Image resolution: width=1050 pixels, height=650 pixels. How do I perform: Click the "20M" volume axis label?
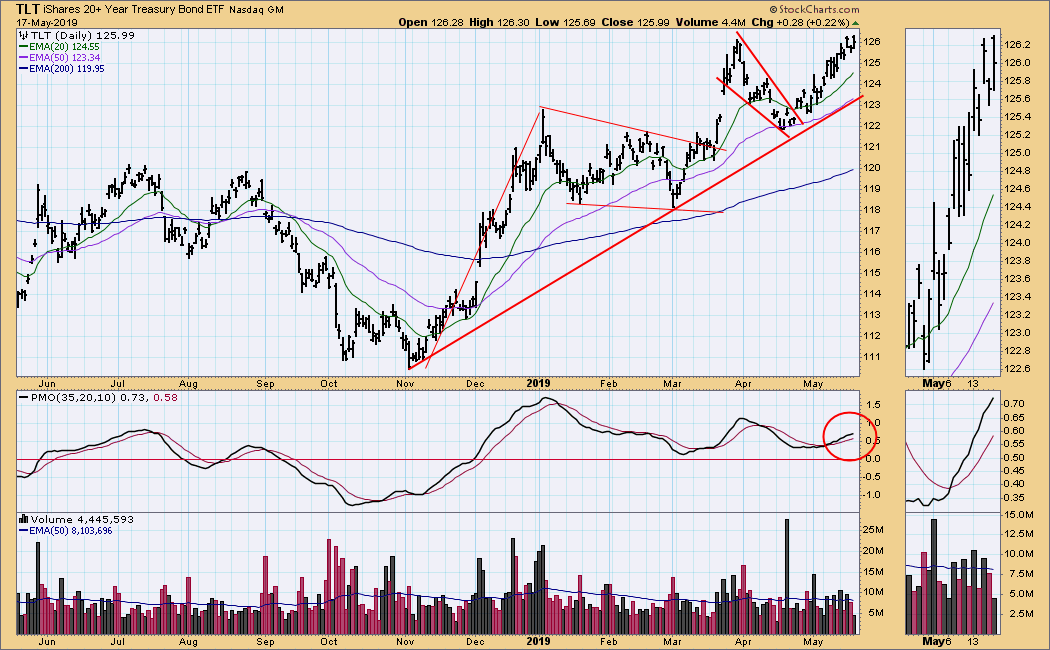[873, 550]
